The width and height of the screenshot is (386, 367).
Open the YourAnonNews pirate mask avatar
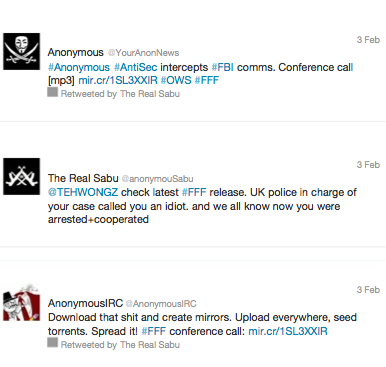click(x=22, y=51)
